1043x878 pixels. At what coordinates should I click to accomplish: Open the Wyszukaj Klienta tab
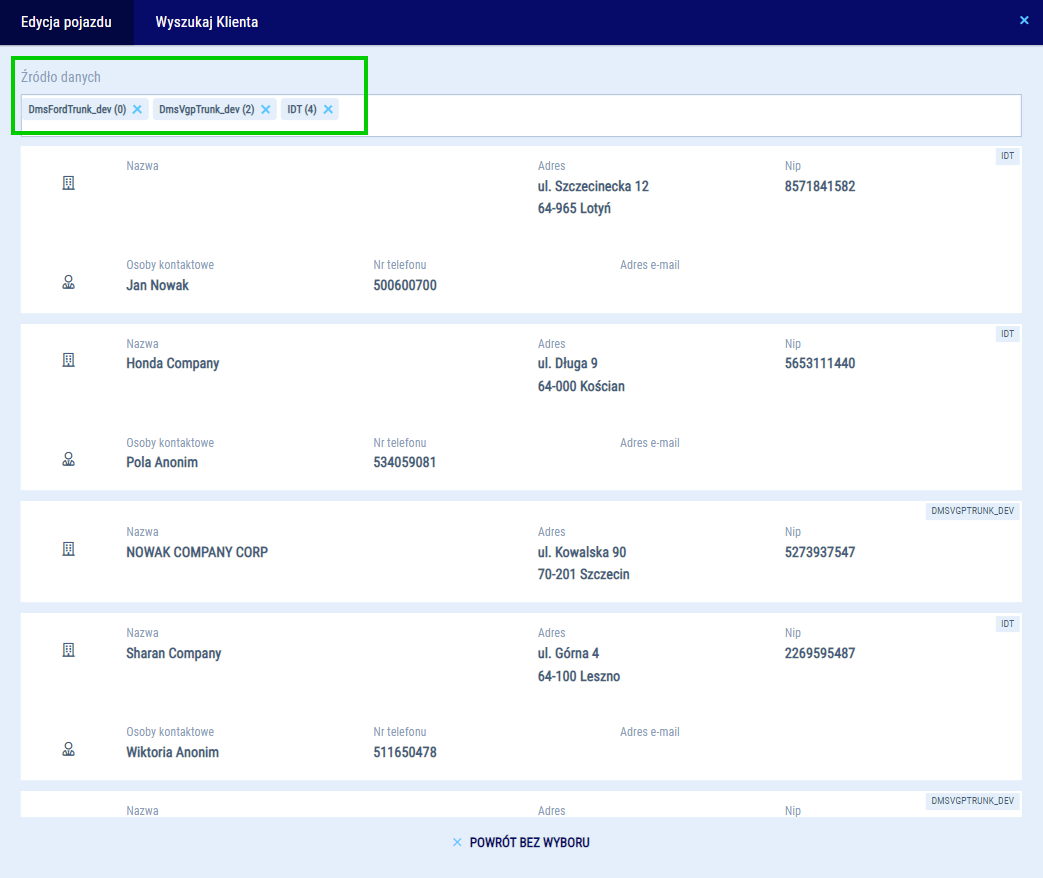[x=206, y=22]
